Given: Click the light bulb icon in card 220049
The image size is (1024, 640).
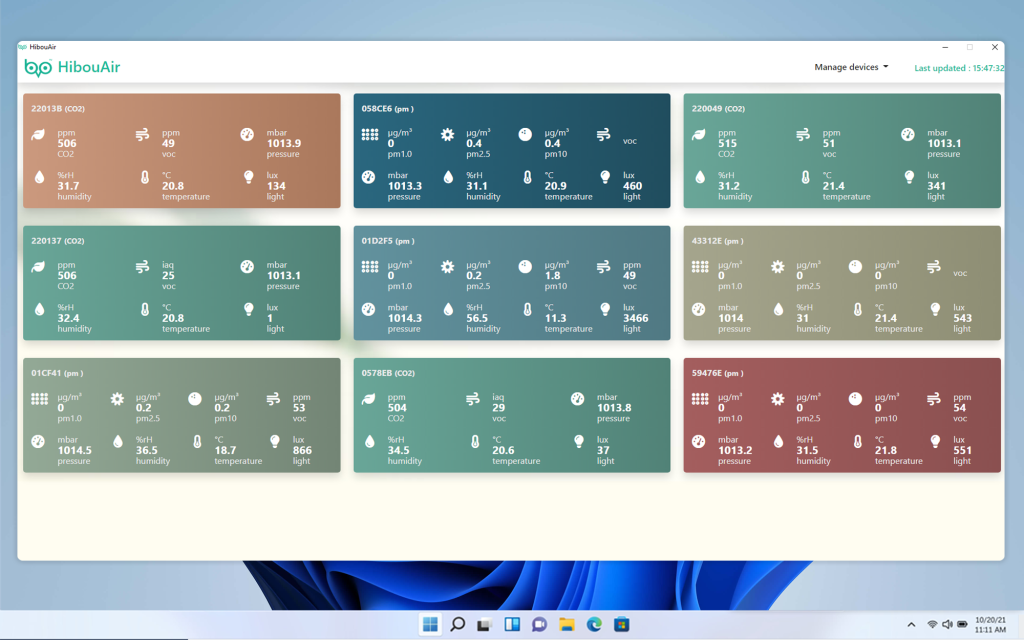Looking at the screenshot, I should coord(909,177).
